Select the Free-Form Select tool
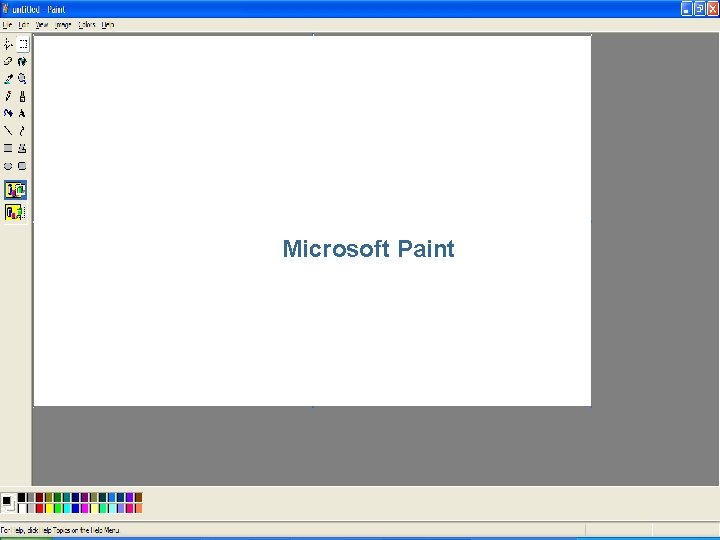720x540 pixels. (x=8, y=44)
